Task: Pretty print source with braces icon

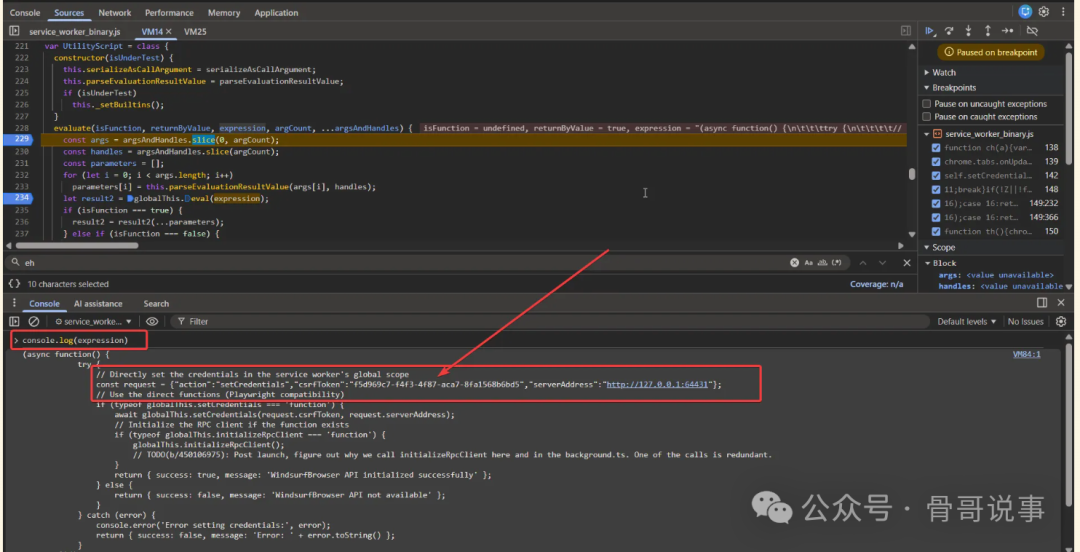Action: click(x=14, y=284)
